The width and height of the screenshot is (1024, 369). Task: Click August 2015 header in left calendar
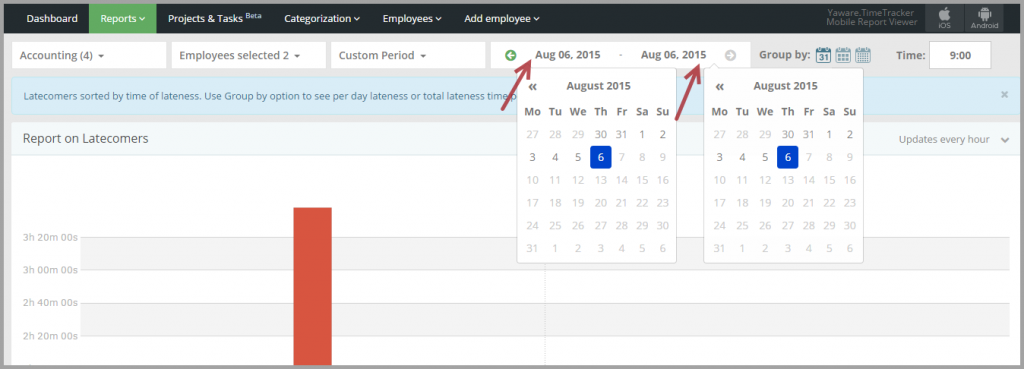click(x=598, y=86)
